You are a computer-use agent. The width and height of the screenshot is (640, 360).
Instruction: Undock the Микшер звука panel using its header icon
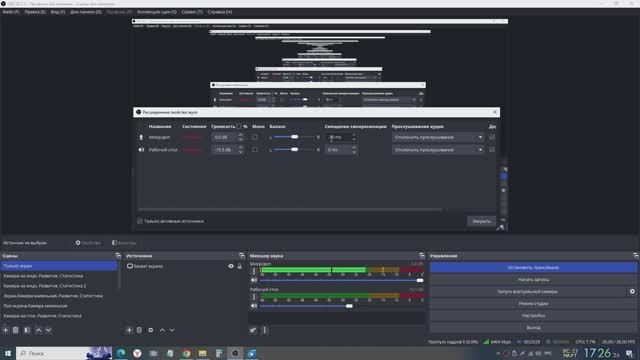click(422, 256)
